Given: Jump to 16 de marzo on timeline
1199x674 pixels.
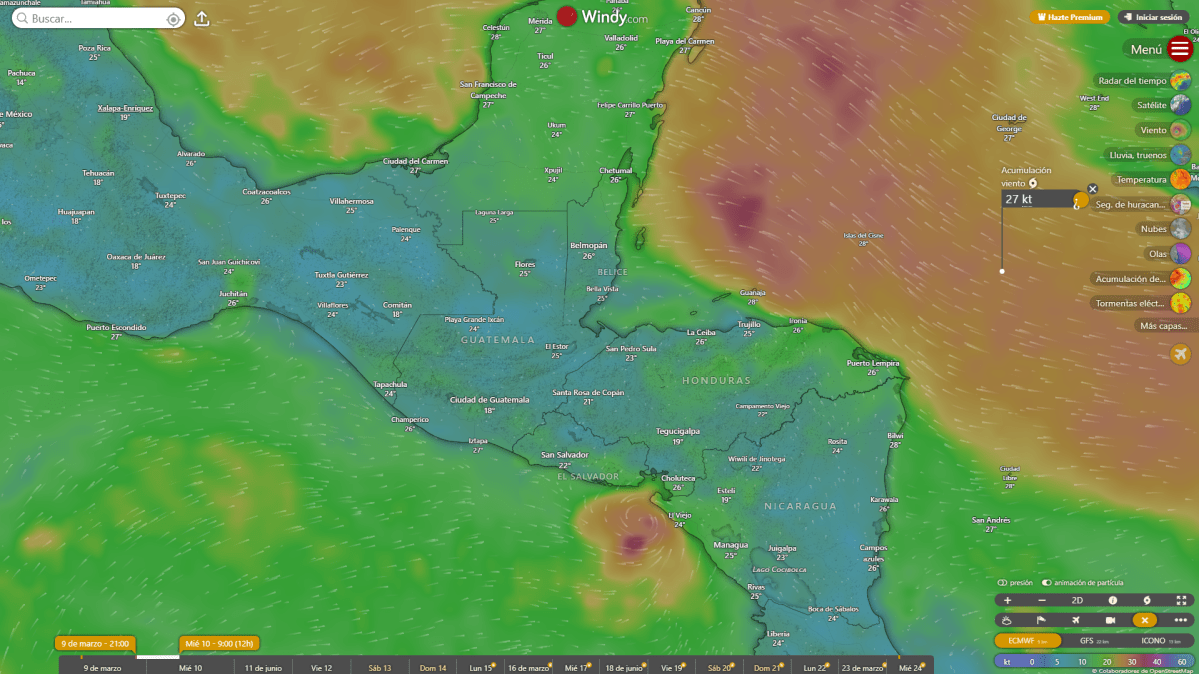Looking at the screenshot, I should [528, 668].
